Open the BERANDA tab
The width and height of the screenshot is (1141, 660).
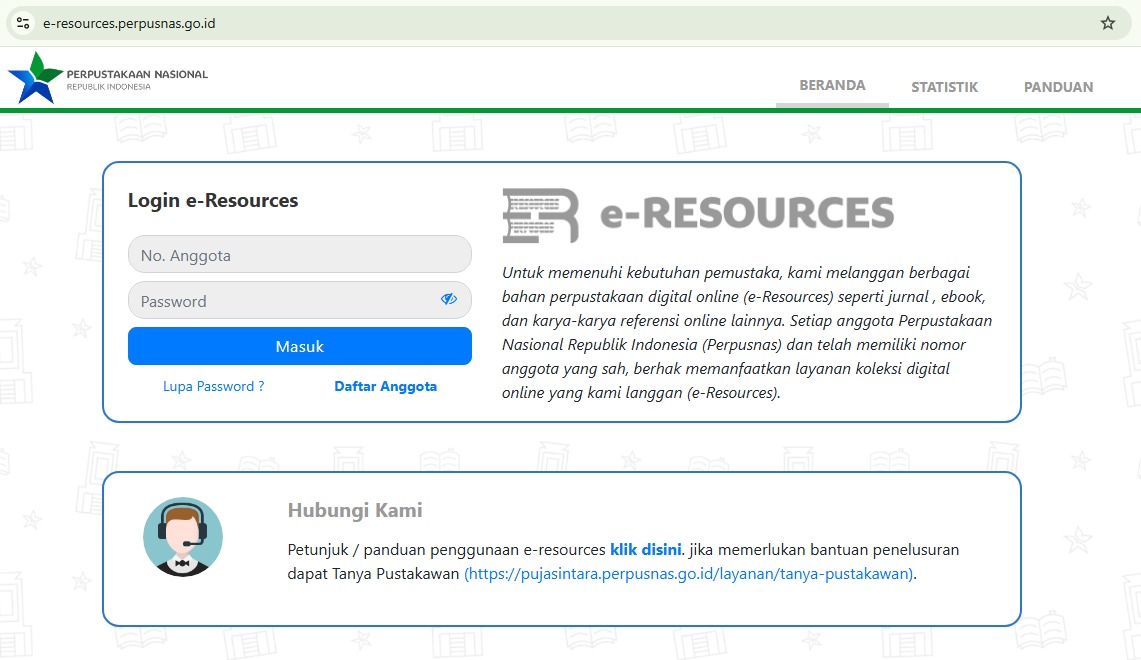point(832,86)
